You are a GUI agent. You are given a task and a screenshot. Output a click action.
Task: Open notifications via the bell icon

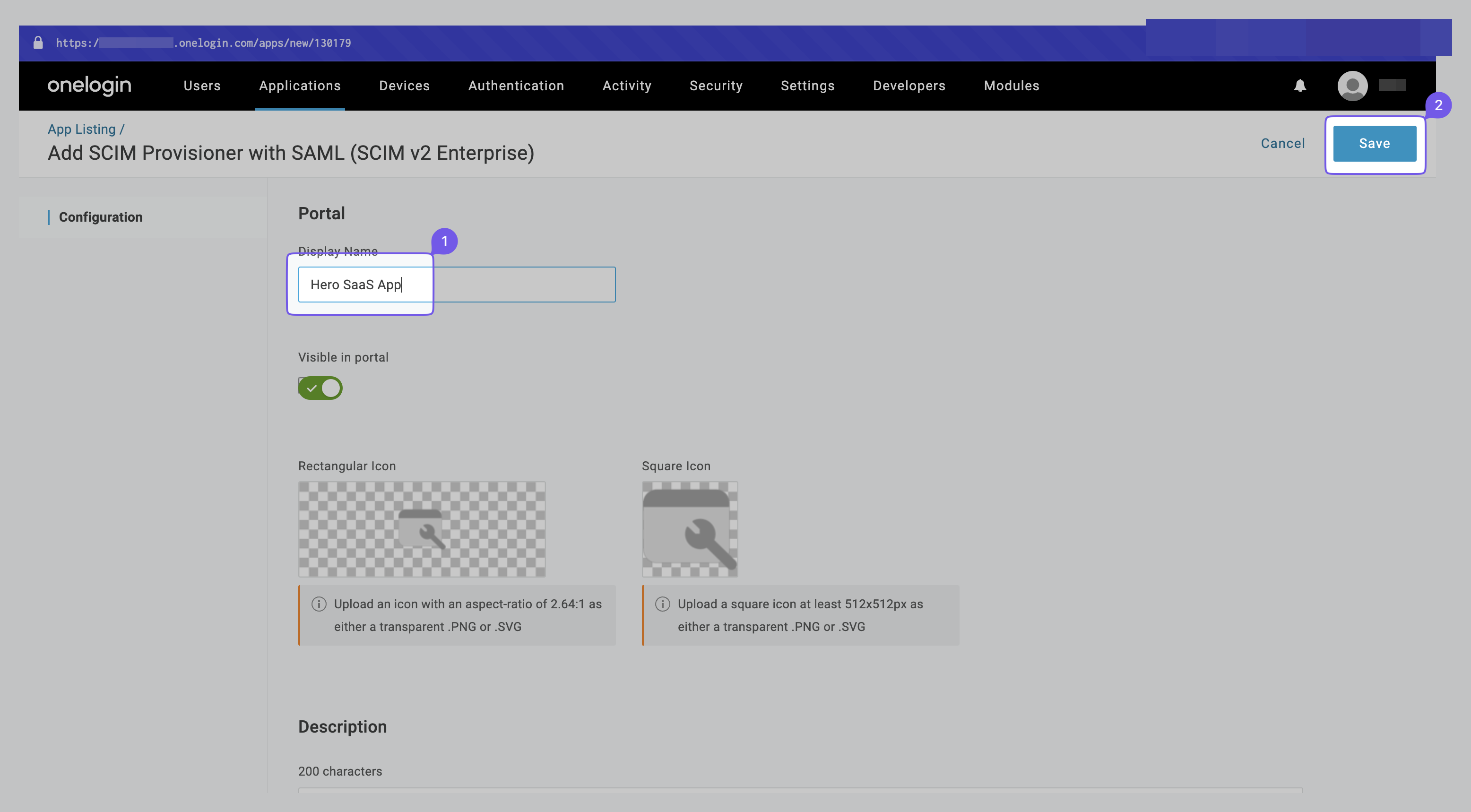[1300, 86]
